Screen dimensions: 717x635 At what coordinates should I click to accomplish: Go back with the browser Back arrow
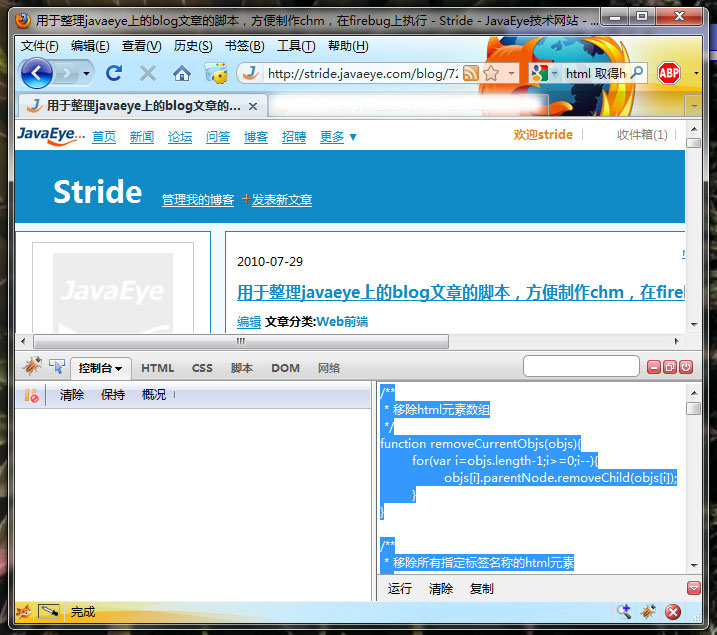click(x=37, y=73)
